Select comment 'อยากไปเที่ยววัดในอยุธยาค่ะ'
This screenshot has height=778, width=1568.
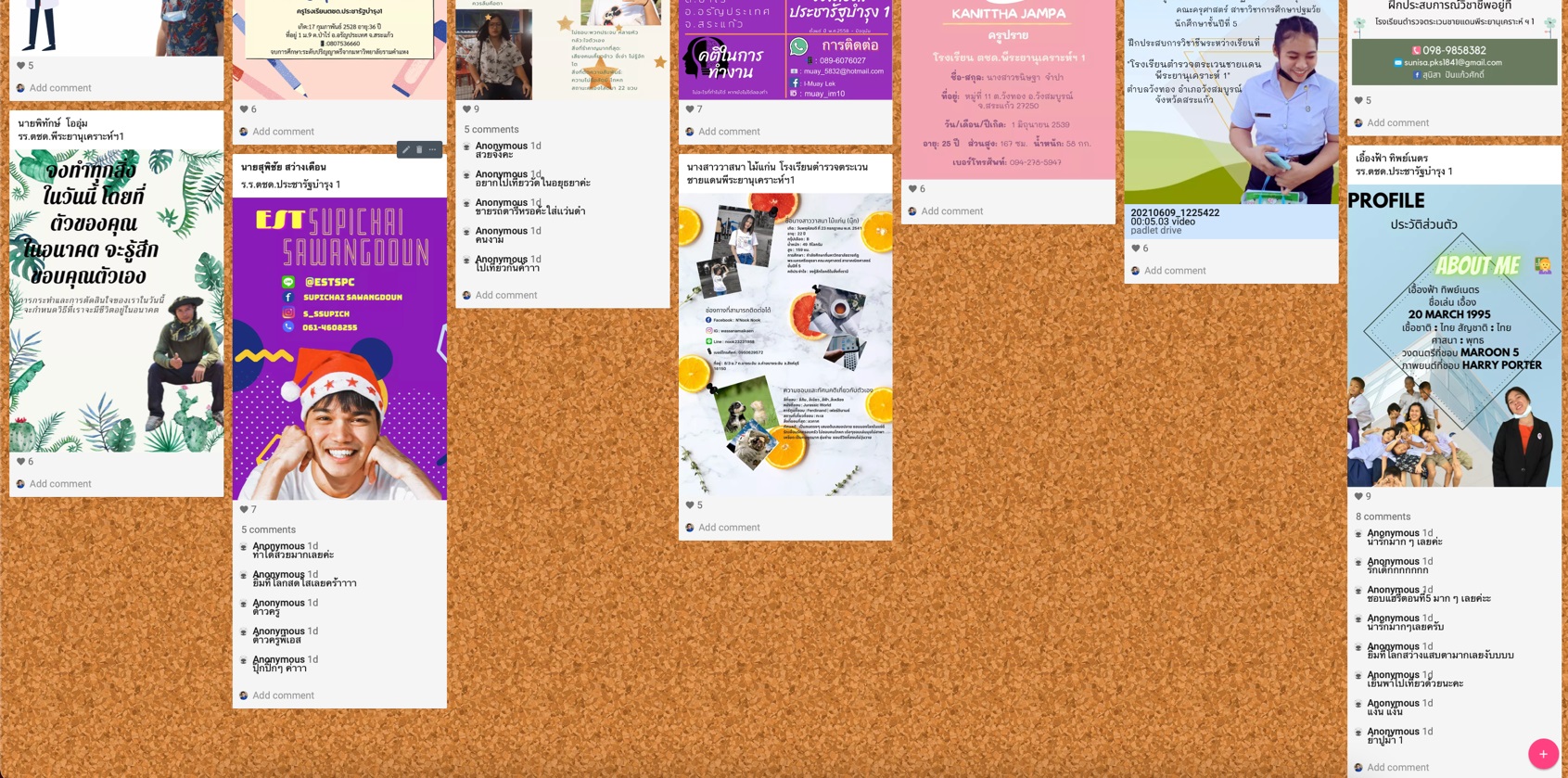533,184
